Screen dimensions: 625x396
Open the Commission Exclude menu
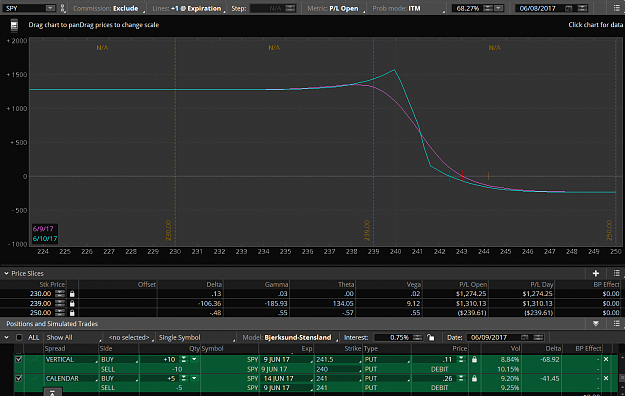tap(108, 8)
